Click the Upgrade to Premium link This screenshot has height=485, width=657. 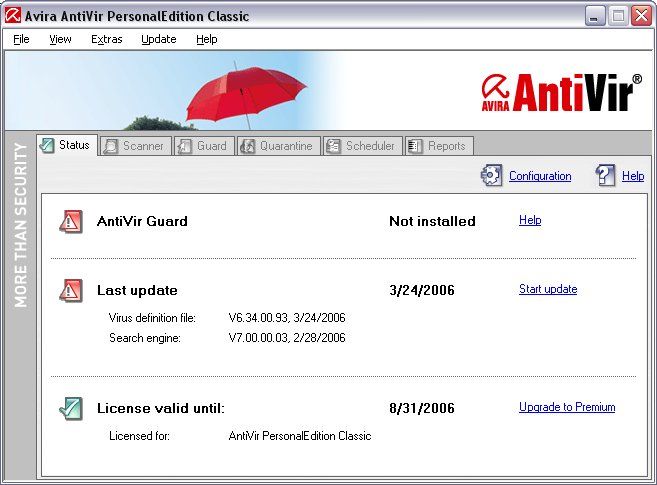(566, 407)
